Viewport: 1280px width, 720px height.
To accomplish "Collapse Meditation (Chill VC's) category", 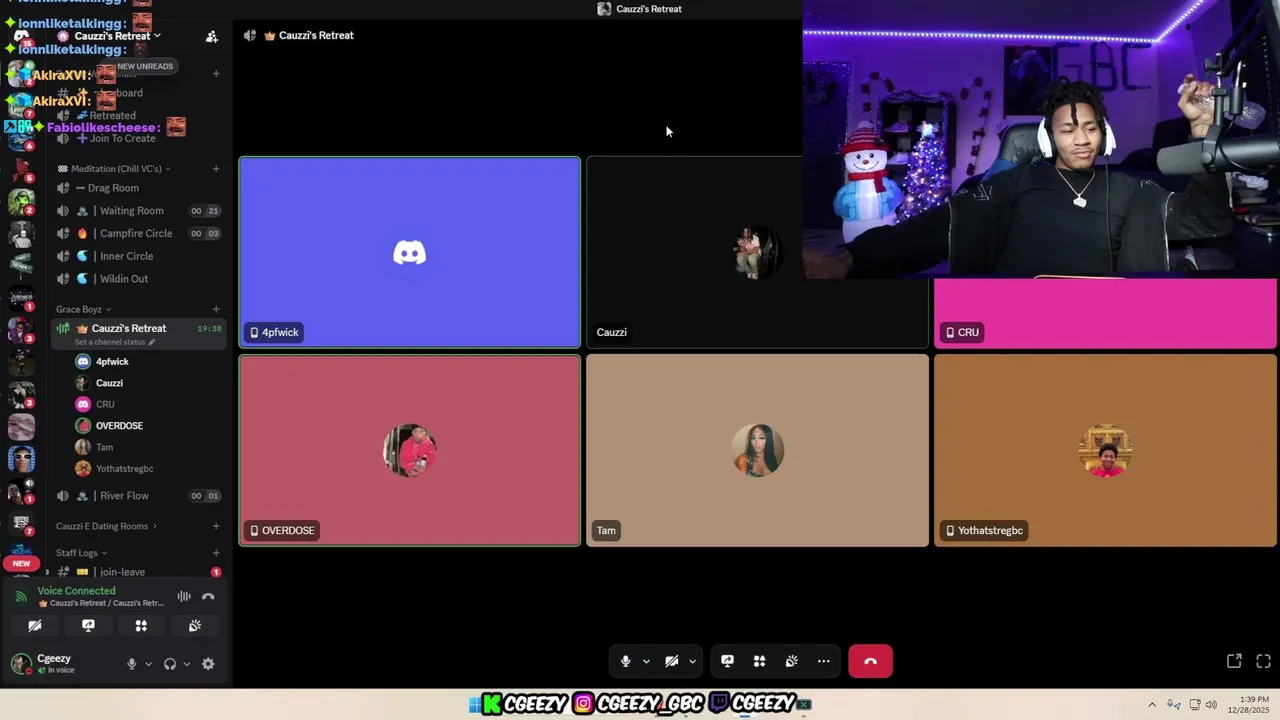I will coord(114,169).
